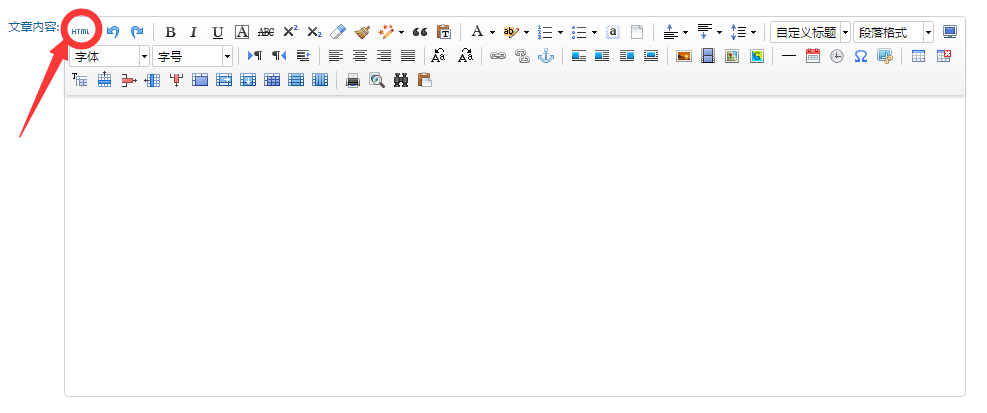Click the format brush icon
Screen dimensions: 987x413
pyautogui.click(x=362, y=32)
